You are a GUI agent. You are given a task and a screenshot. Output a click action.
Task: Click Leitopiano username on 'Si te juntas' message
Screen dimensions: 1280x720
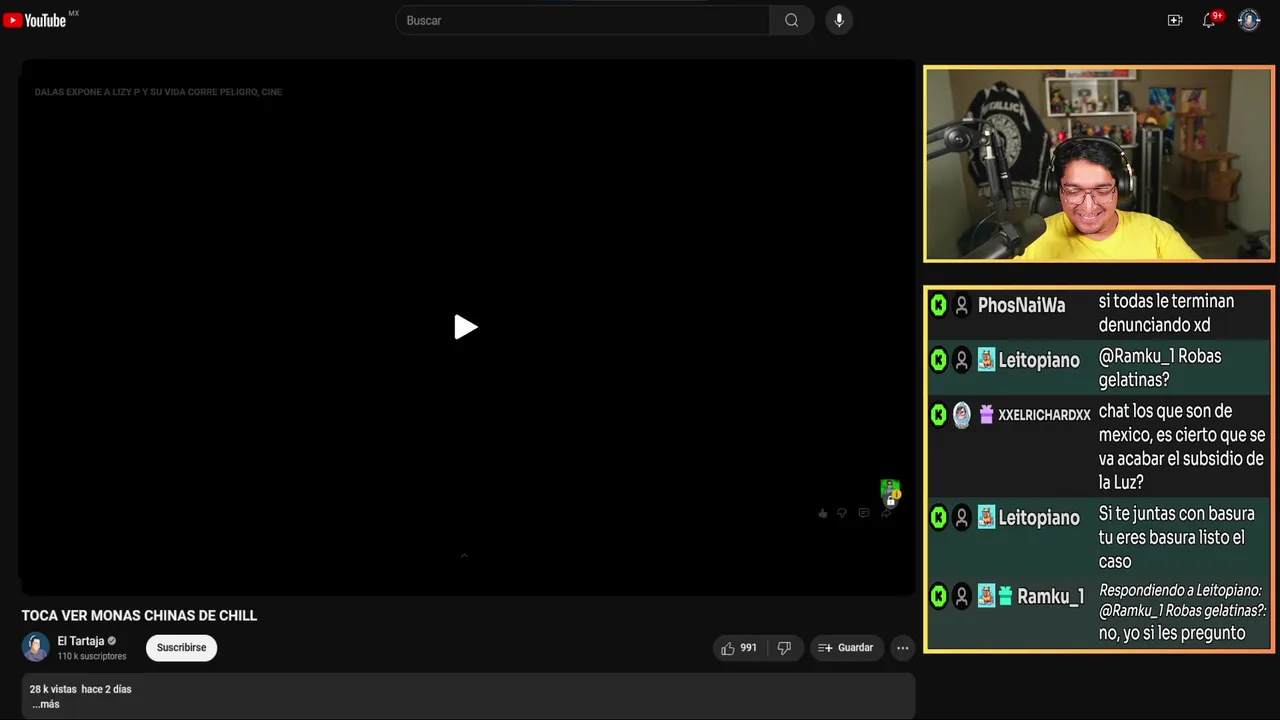click(x=1039, y=518)
